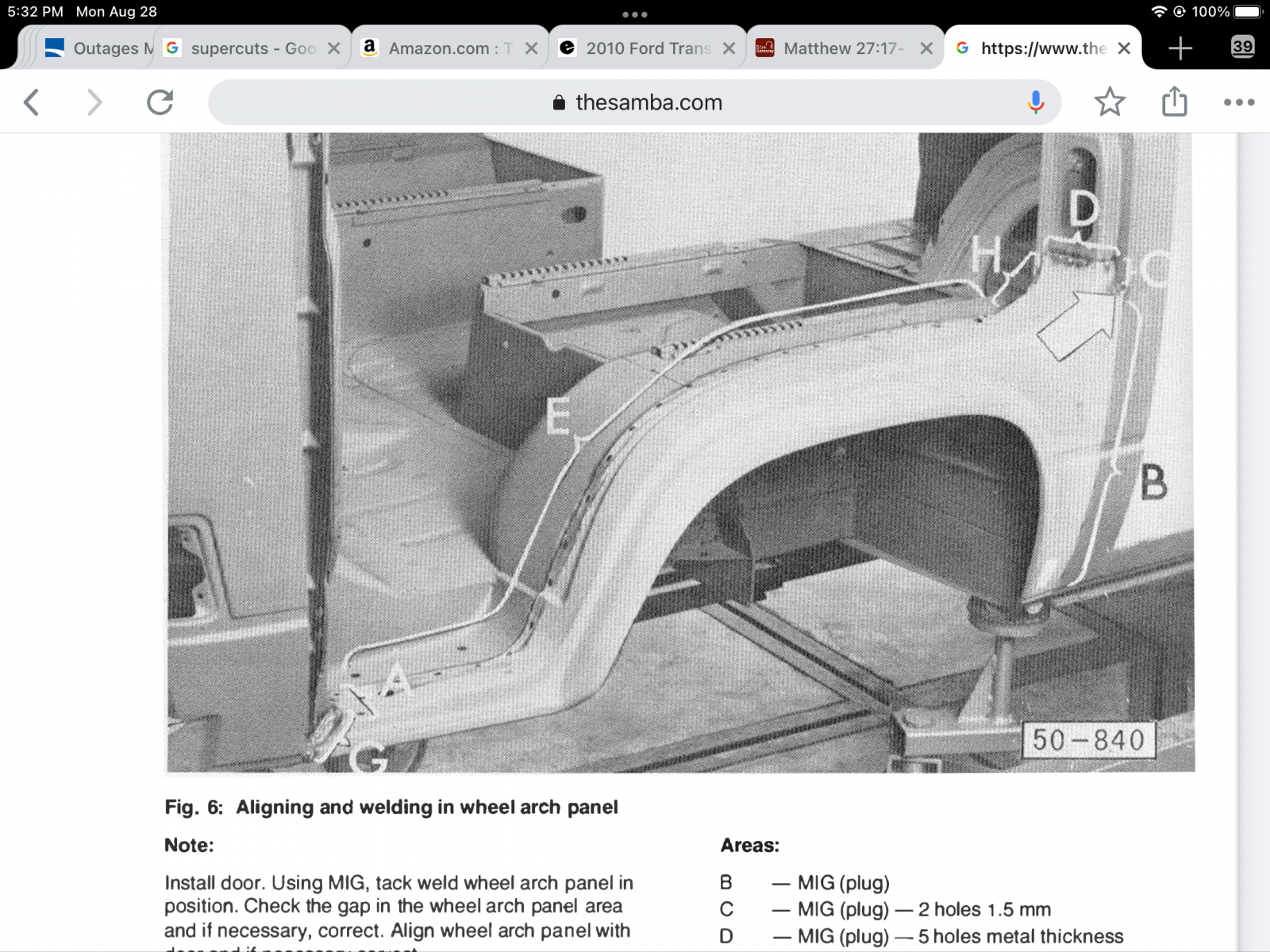Close the supercuts tab
This screenshot has width=1270, height=952.
[x=334, y=48]
